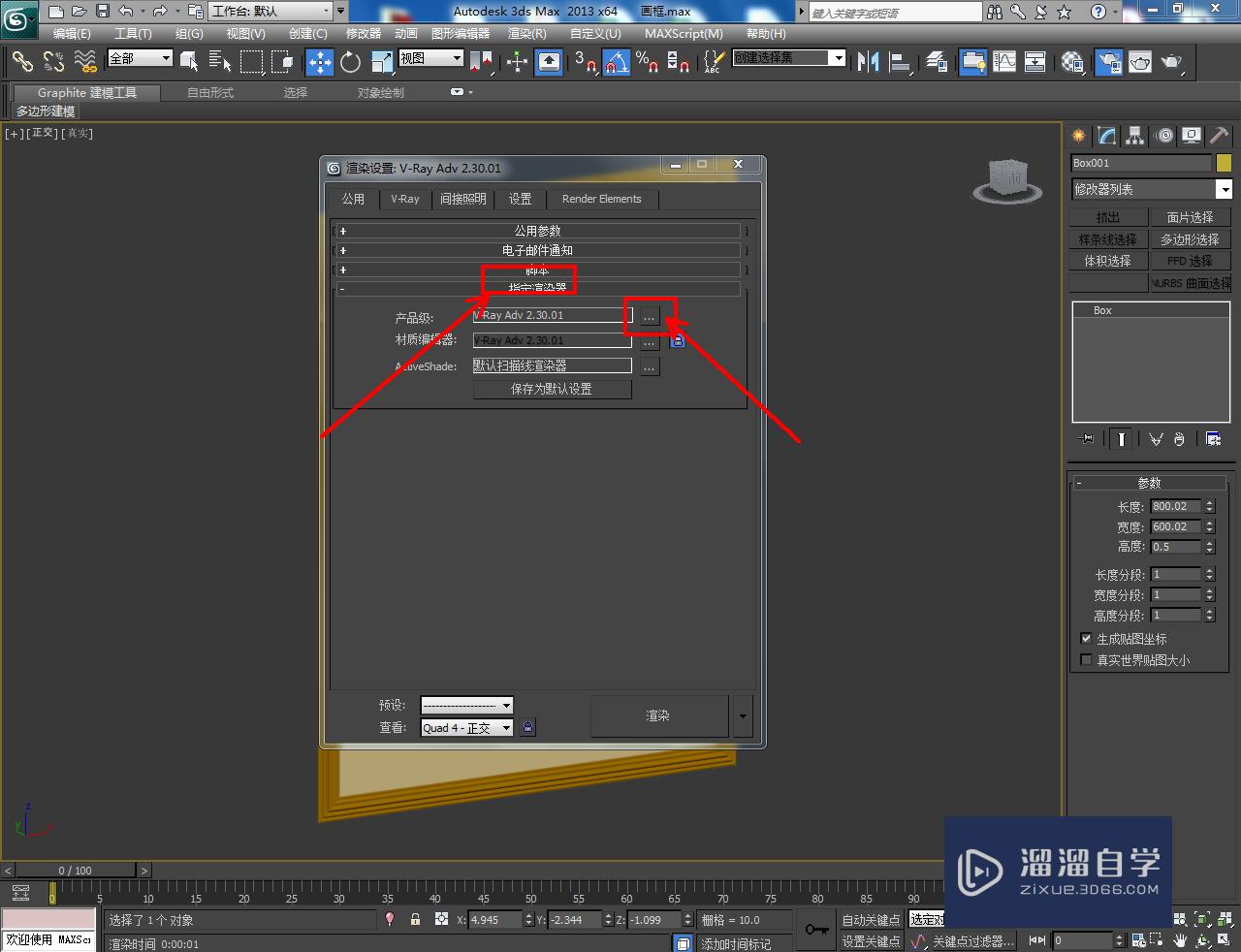Click the Save File icon in title bar
The width and height of the screenshot is (1241, 952).
103,12
